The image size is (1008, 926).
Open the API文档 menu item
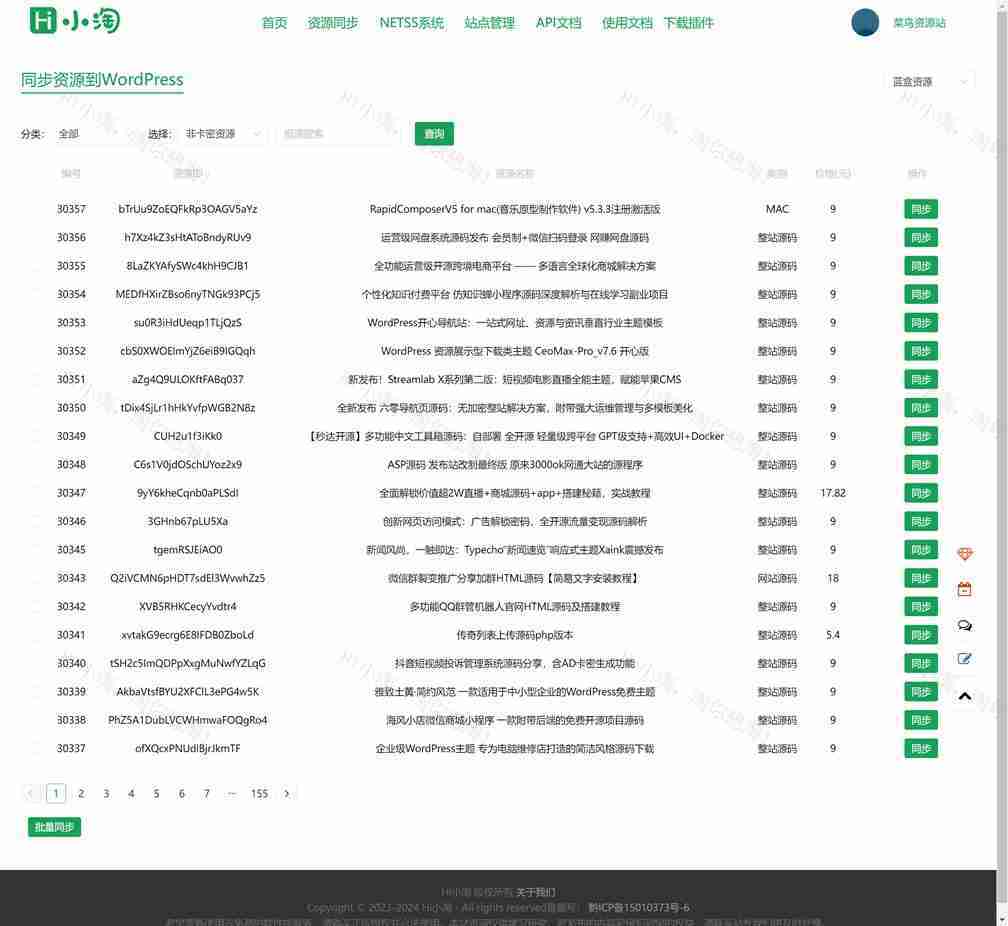tap(558, 23)
